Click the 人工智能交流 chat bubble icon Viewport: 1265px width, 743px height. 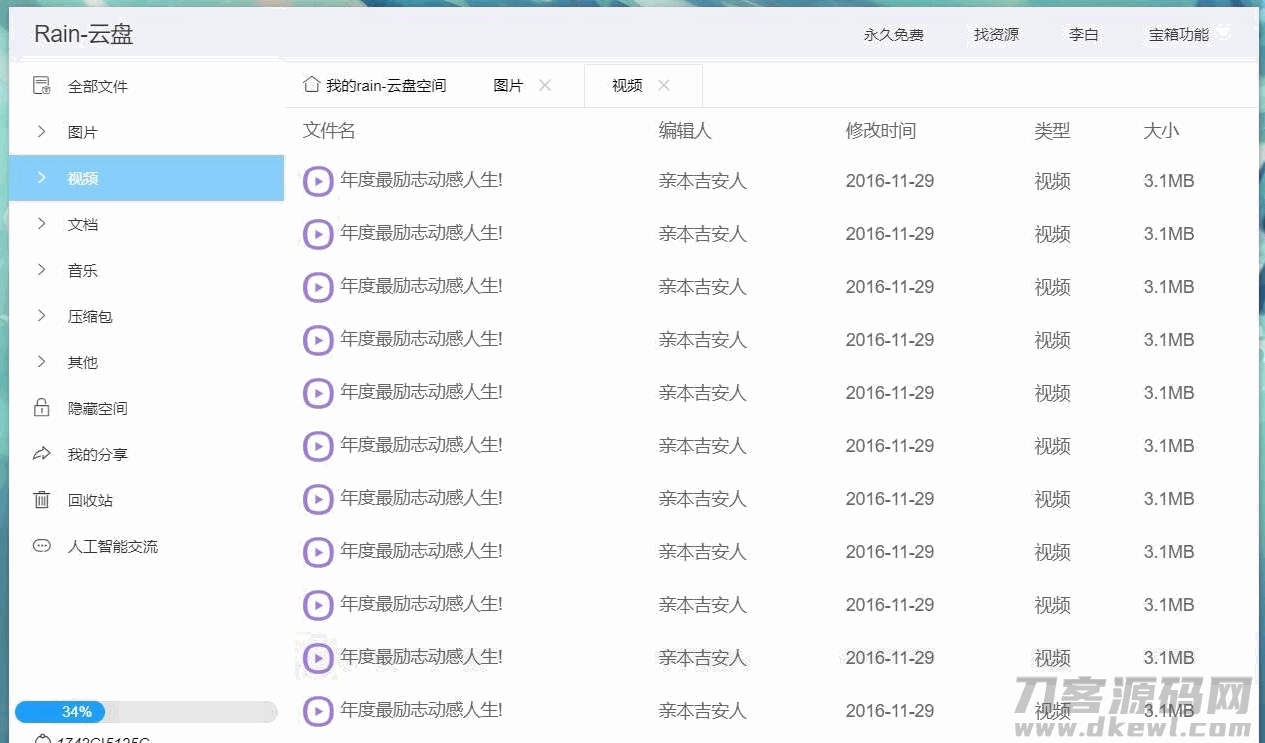[42, 546]
